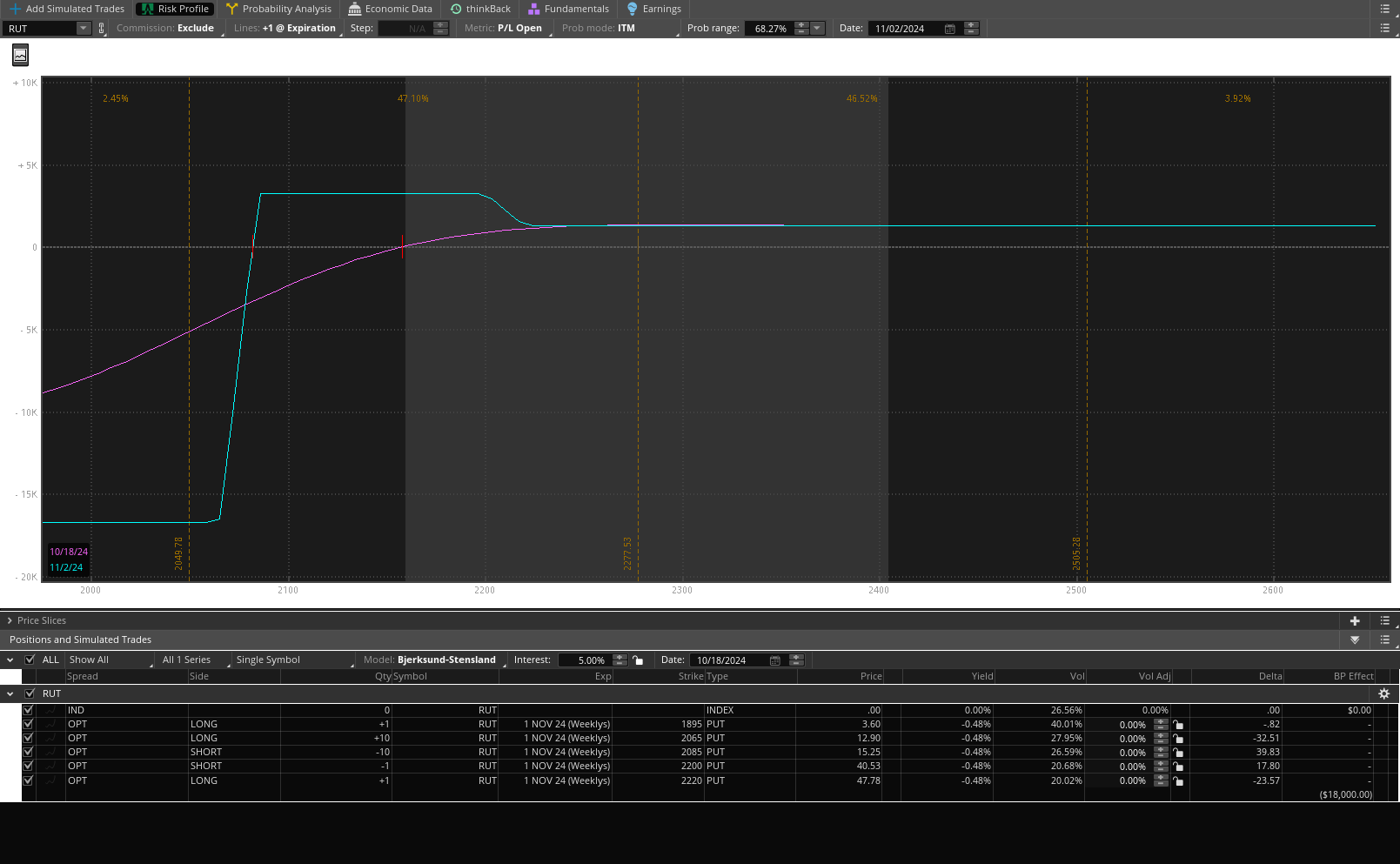Open the Show All filter dropdown

click(x=109, y=660)
